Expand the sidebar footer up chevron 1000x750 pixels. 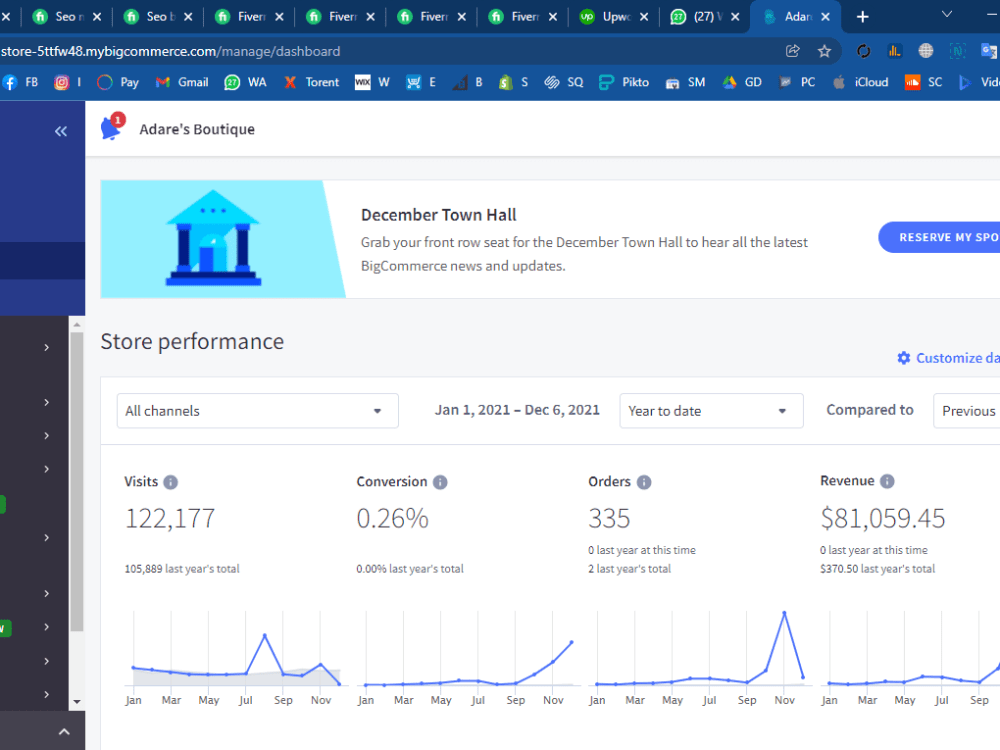click(64, 732)
